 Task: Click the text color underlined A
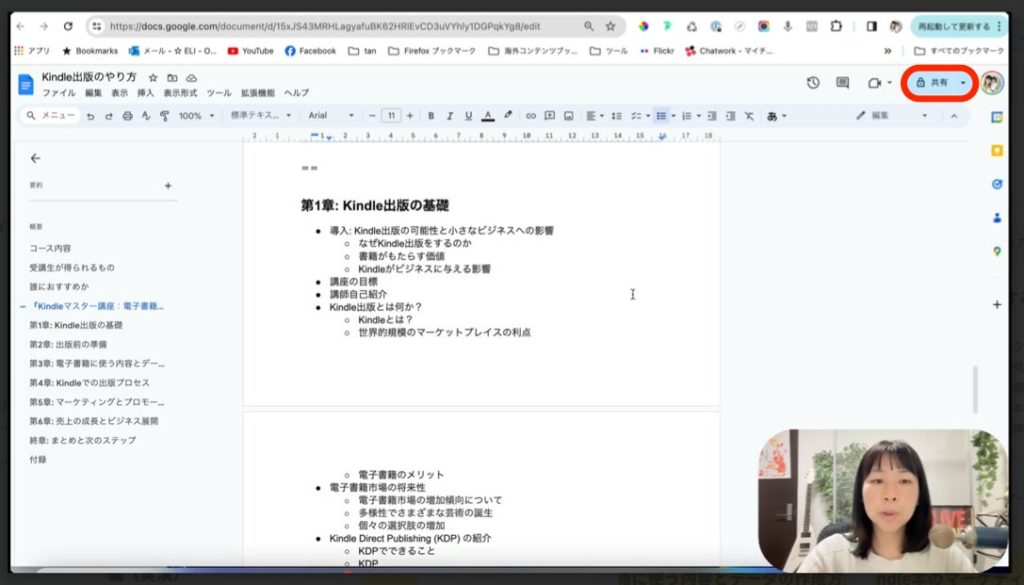tap(488, 116)
